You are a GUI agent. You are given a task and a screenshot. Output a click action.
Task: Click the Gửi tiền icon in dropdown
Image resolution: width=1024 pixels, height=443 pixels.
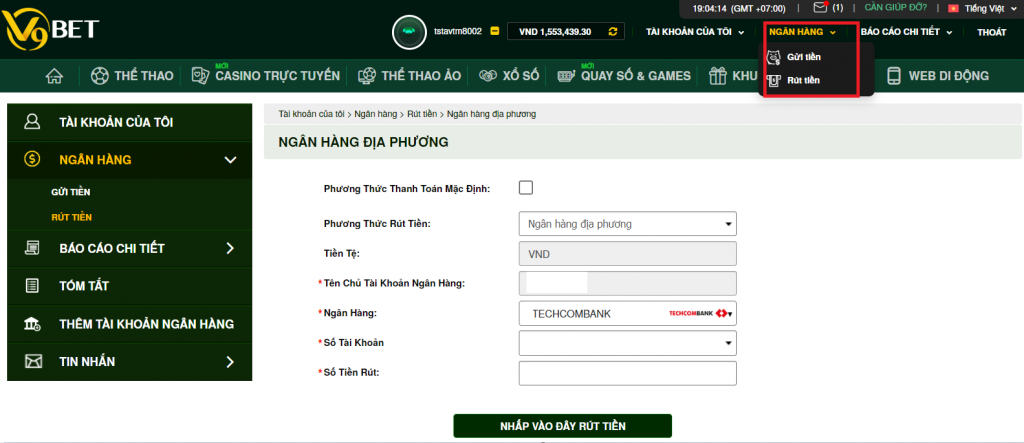point(771,57)
